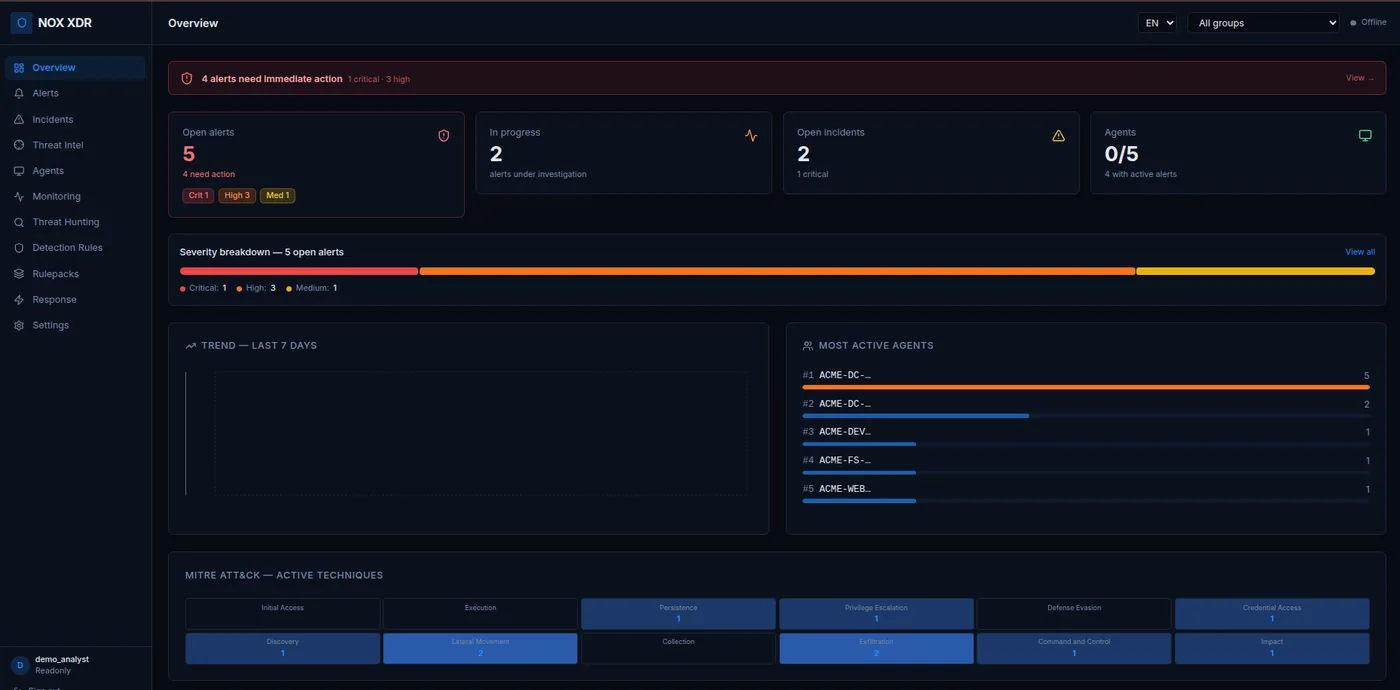Click the red Critical severity bar segment

point(299,271)
